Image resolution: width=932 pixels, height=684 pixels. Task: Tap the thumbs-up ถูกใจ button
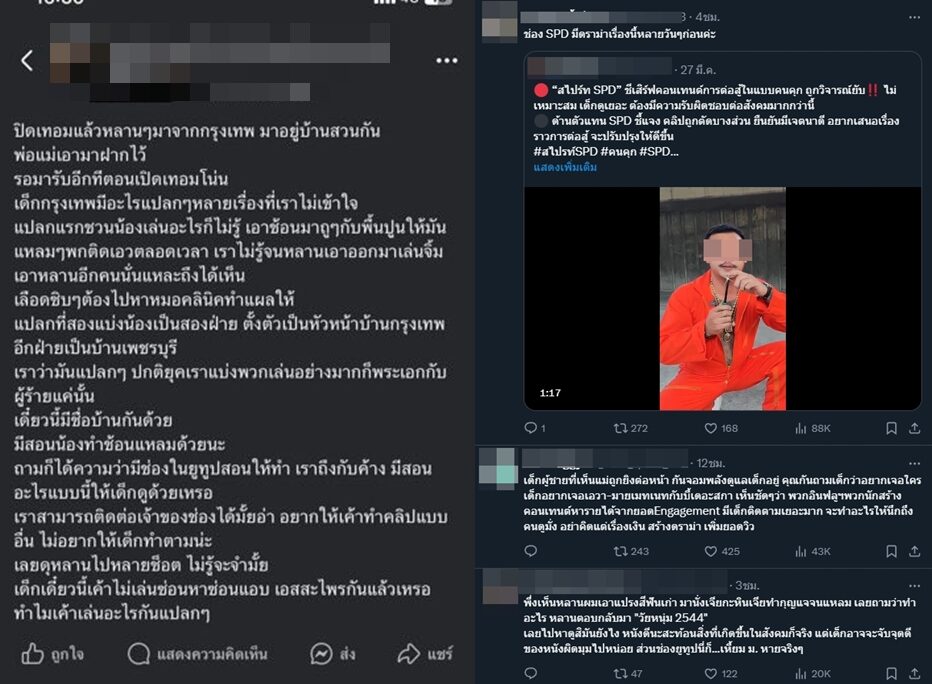pos(52,654)
